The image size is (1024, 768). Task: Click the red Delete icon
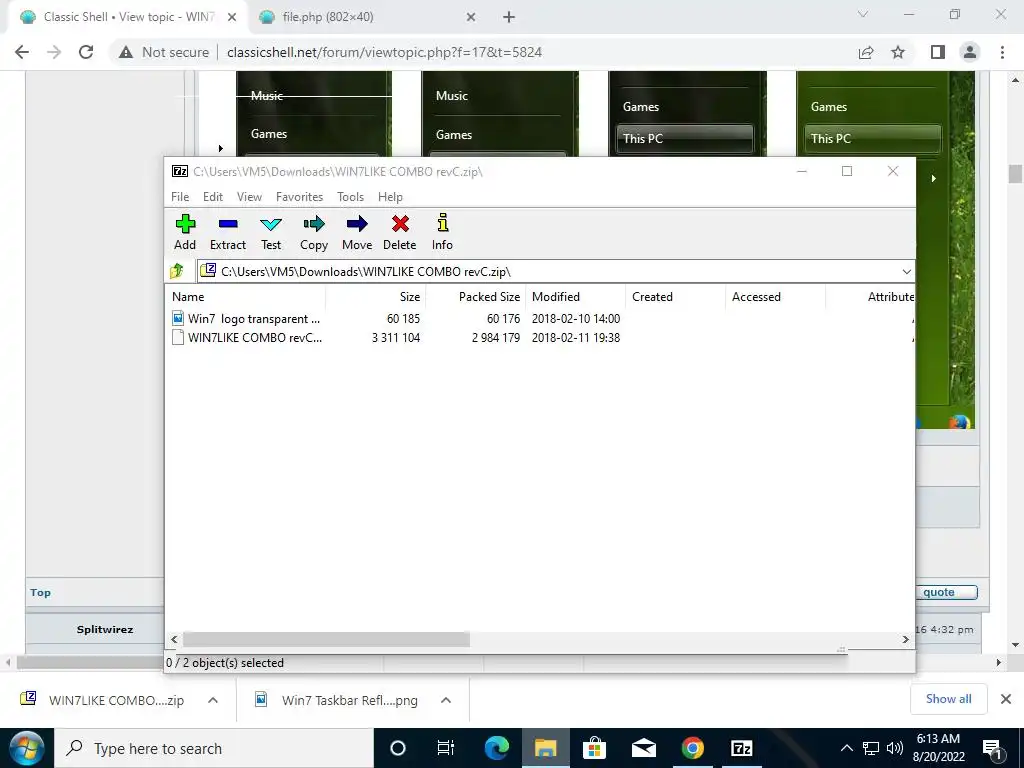click(400, 224)
